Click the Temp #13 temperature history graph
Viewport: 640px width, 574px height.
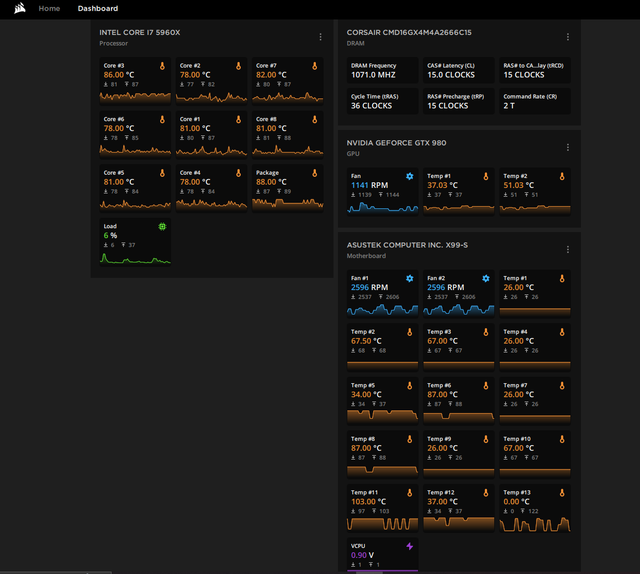[535, 524]
